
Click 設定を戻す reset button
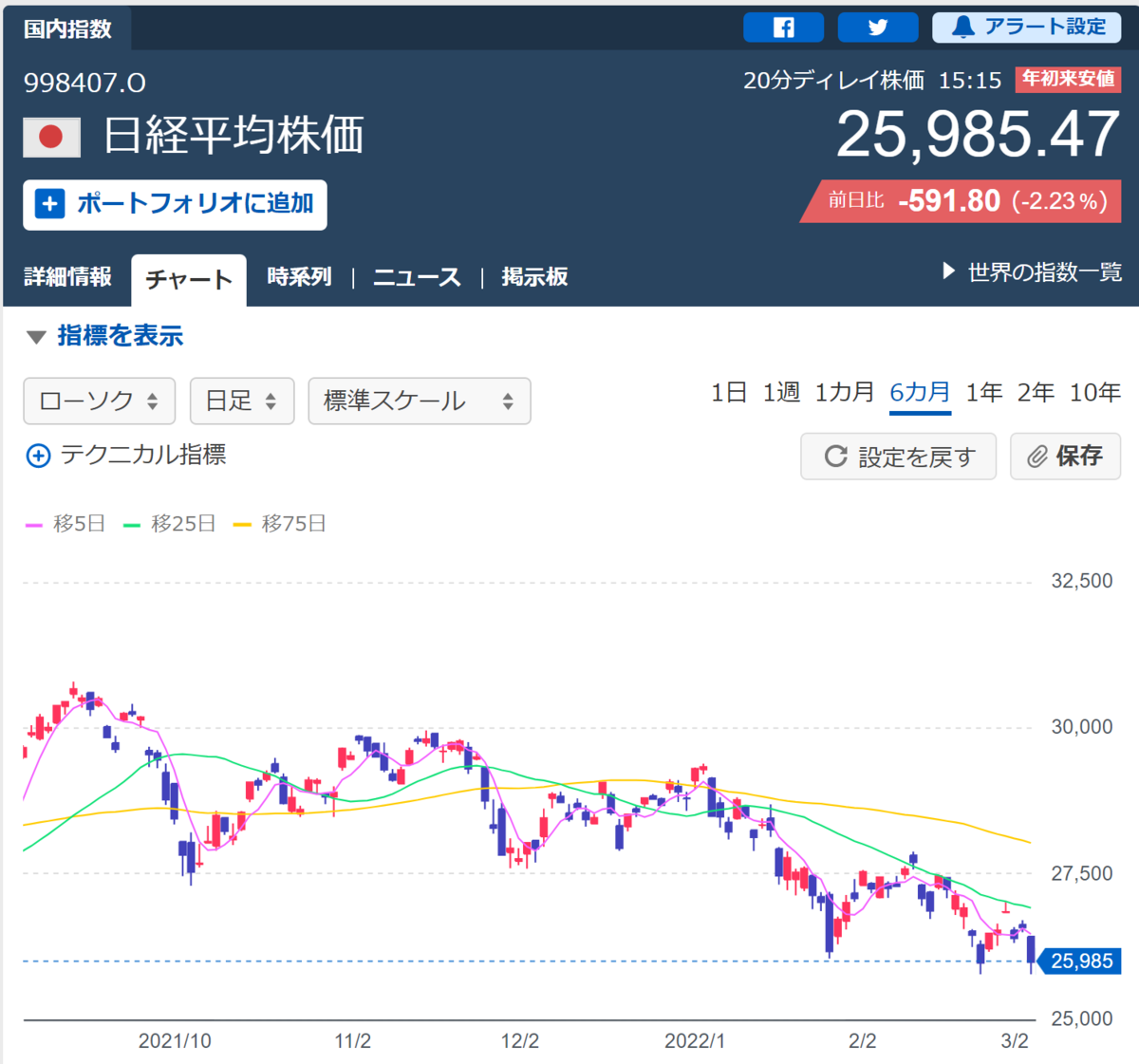pos(898,457)
